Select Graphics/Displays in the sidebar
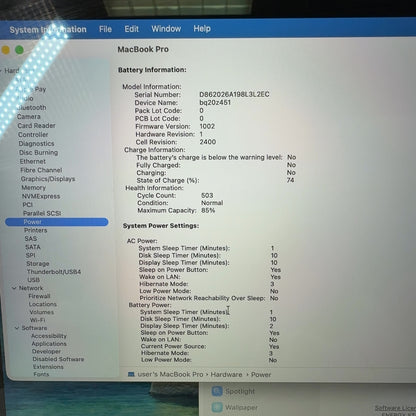Viewport: 416px width, 416px height. click(48, 179)
